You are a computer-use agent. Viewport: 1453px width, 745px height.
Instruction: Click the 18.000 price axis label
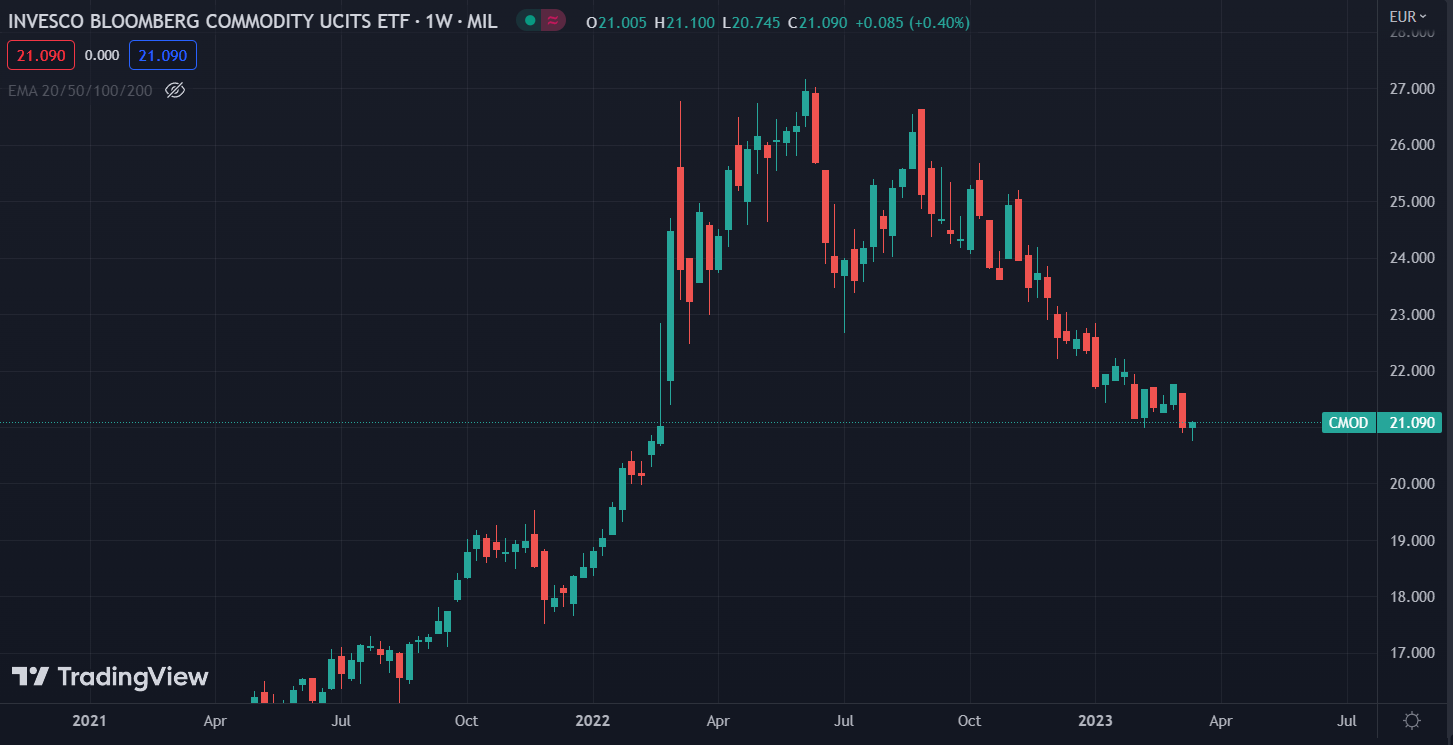tap(1412, 597)
